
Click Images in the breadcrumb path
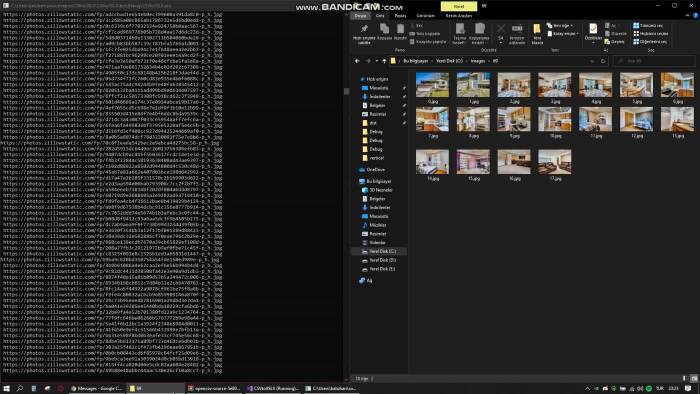[477, 61]
